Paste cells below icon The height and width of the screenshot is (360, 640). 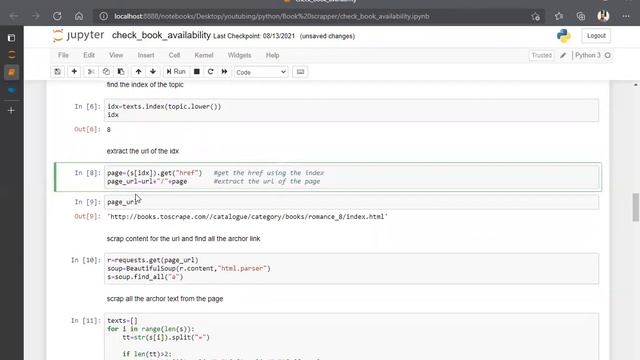coord(121,72)
